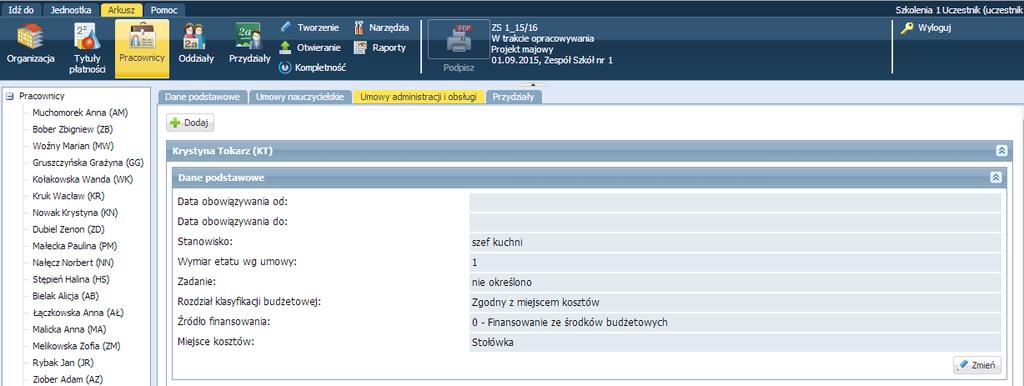The width and height of the screenshot is (1024, 386).
Task: Select Melikowska Zofia (ZM) in tree
Action: tap(76, 346)
